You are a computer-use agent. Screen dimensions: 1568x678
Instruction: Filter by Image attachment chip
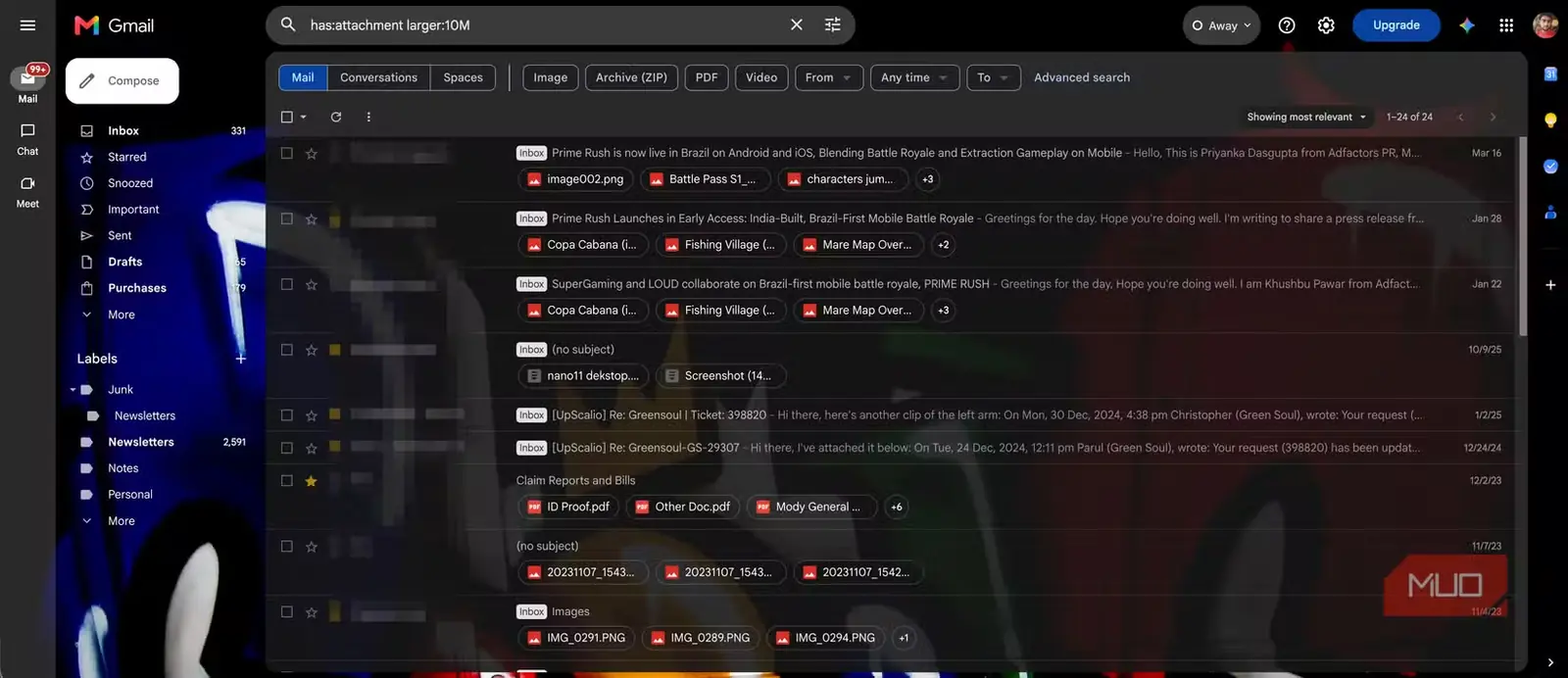[550, 77]
